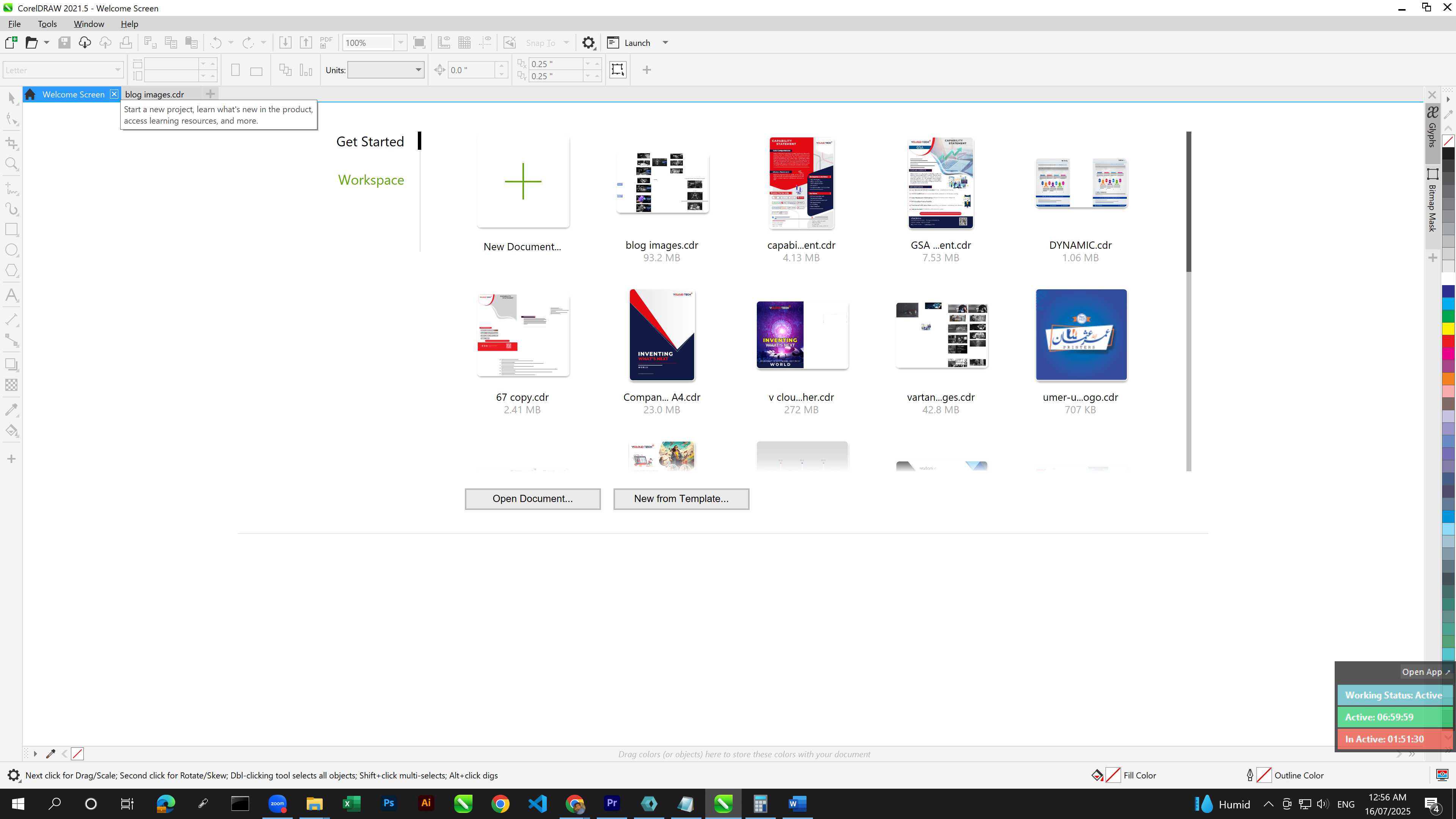Open the umer-u...ogo.cdr thumbnail

coord(1081,334)
